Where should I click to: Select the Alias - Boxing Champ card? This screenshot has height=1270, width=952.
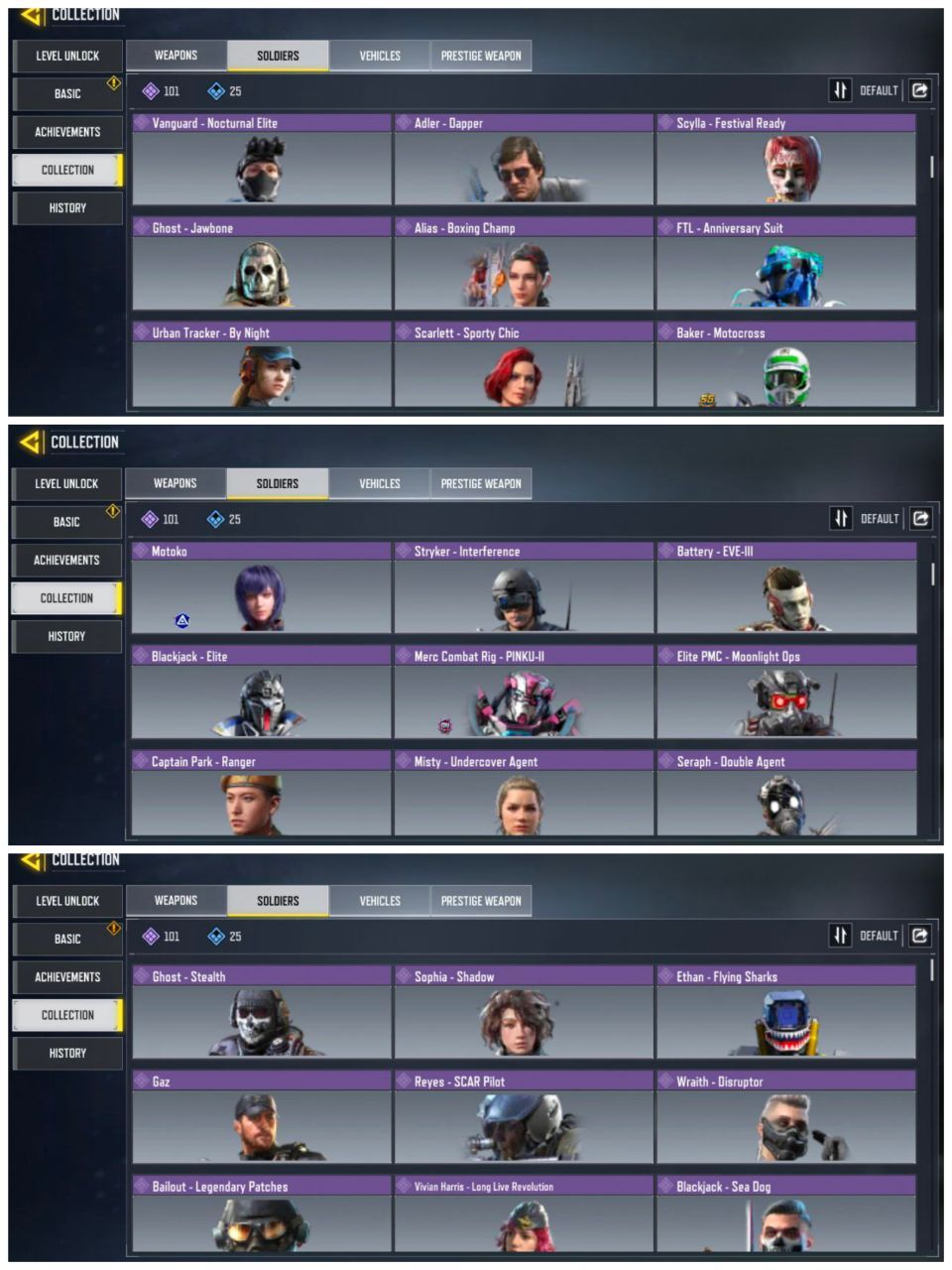pyautogui.click(x=524, y=264)
